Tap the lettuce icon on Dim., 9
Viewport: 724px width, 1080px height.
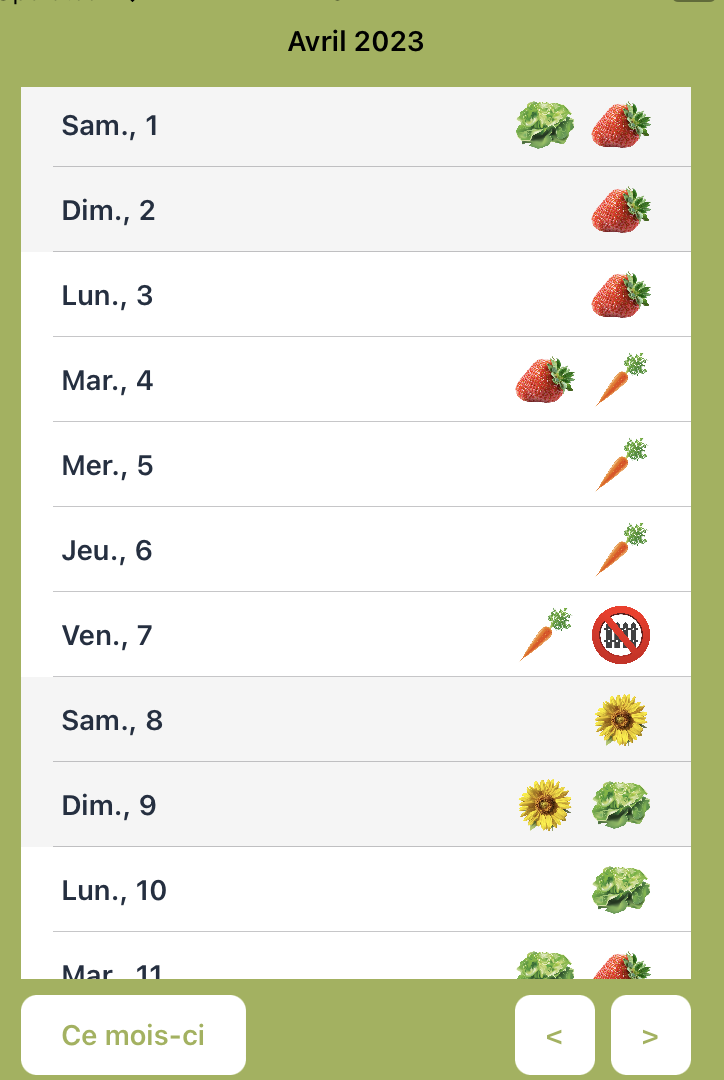(621, 804)
